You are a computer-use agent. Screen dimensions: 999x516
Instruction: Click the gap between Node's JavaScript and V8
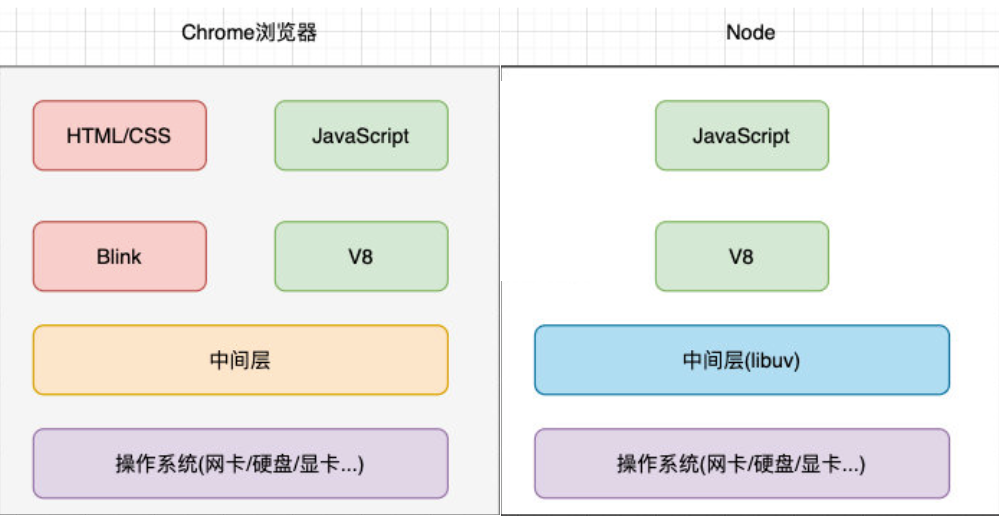tap(741, 196)
